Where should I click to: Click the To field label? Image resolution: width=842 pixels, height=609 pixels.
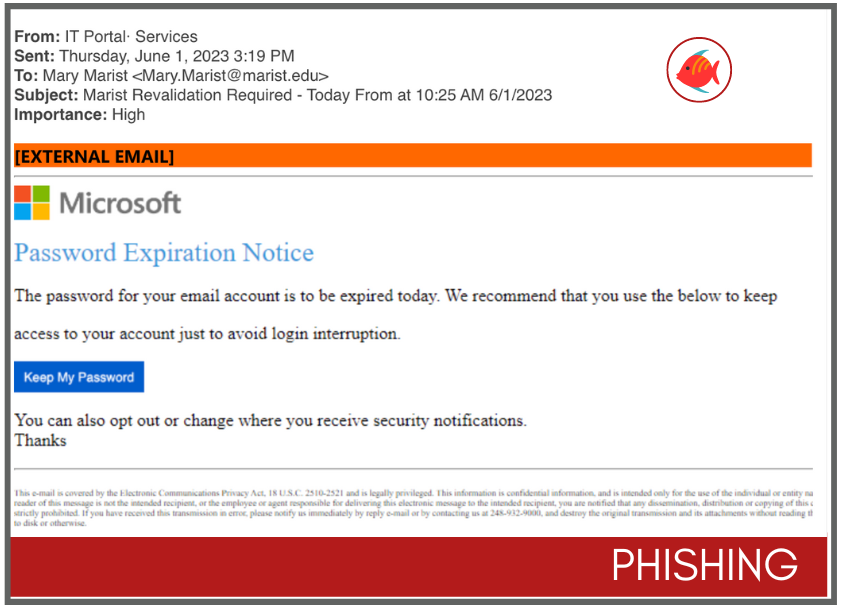click(x=26, y=76)
